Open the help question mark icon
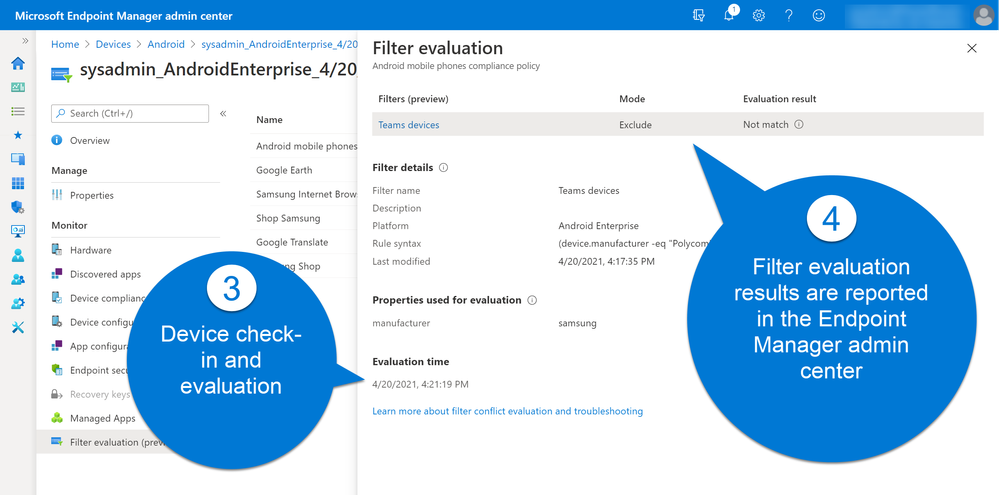Image resolution: width=999 pixels, height=495 pixels. [789, 15]
